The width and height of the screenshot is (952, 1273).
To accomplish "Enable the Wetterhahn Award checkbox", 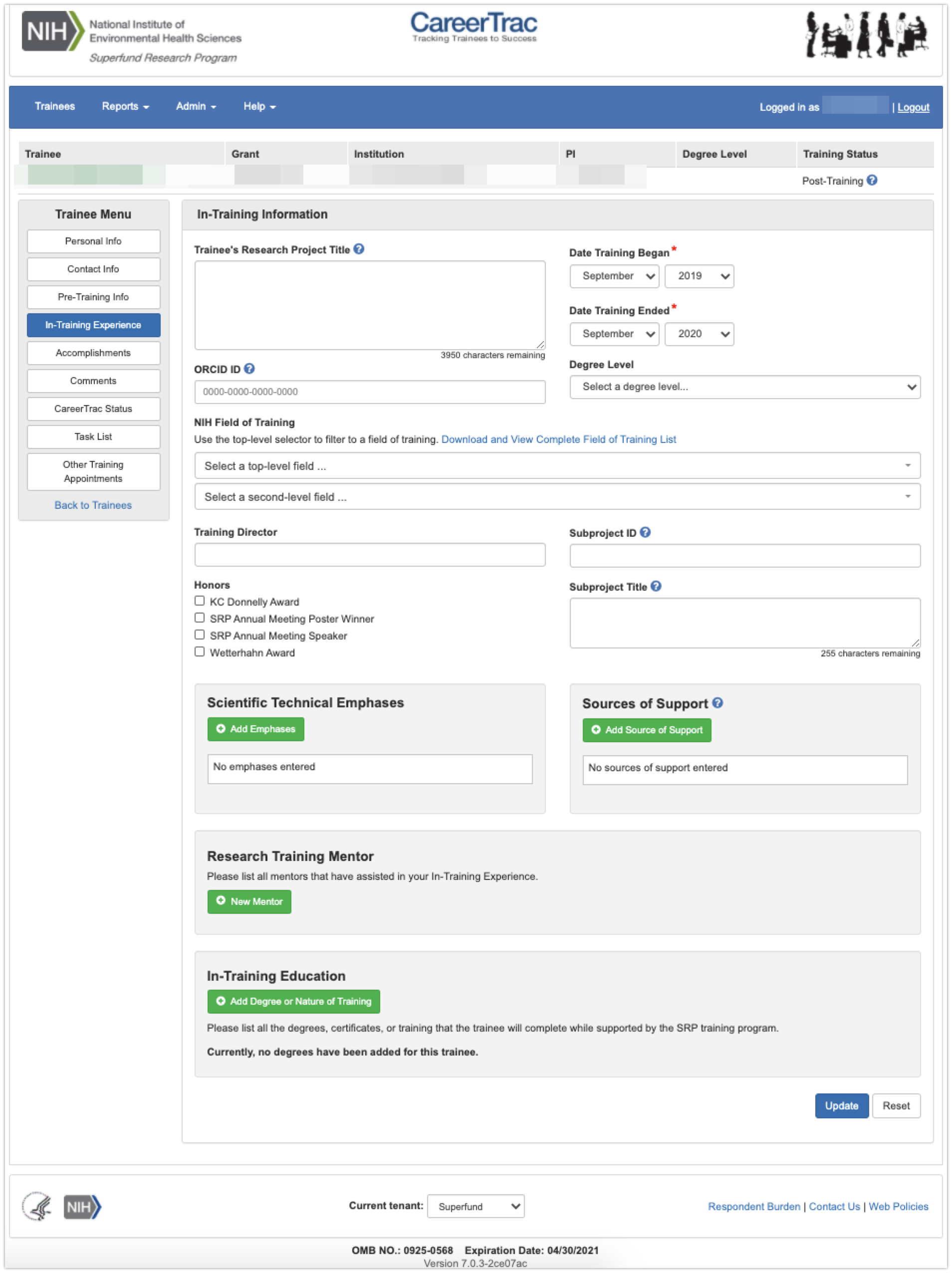I will click(200, 652).
